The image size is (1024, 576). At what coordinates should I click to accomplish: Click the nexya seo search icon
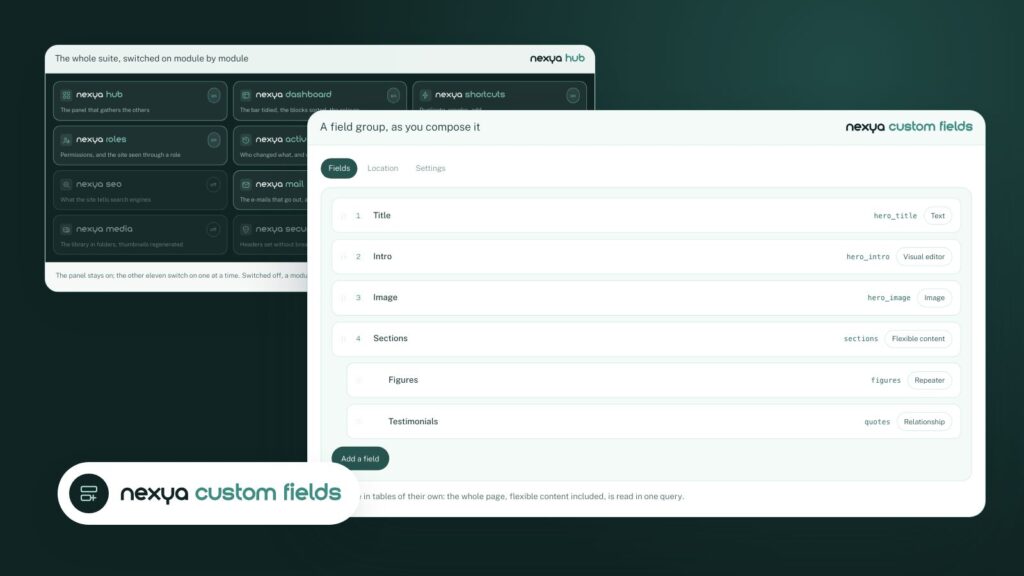[66, 185]
